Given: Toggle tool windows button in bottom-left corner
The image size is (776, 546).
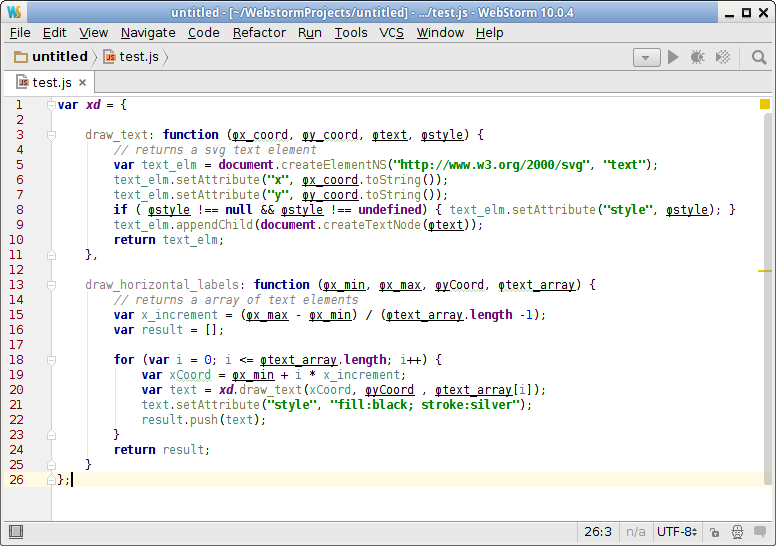Looking at the screenshot, I should coord(16,532).
